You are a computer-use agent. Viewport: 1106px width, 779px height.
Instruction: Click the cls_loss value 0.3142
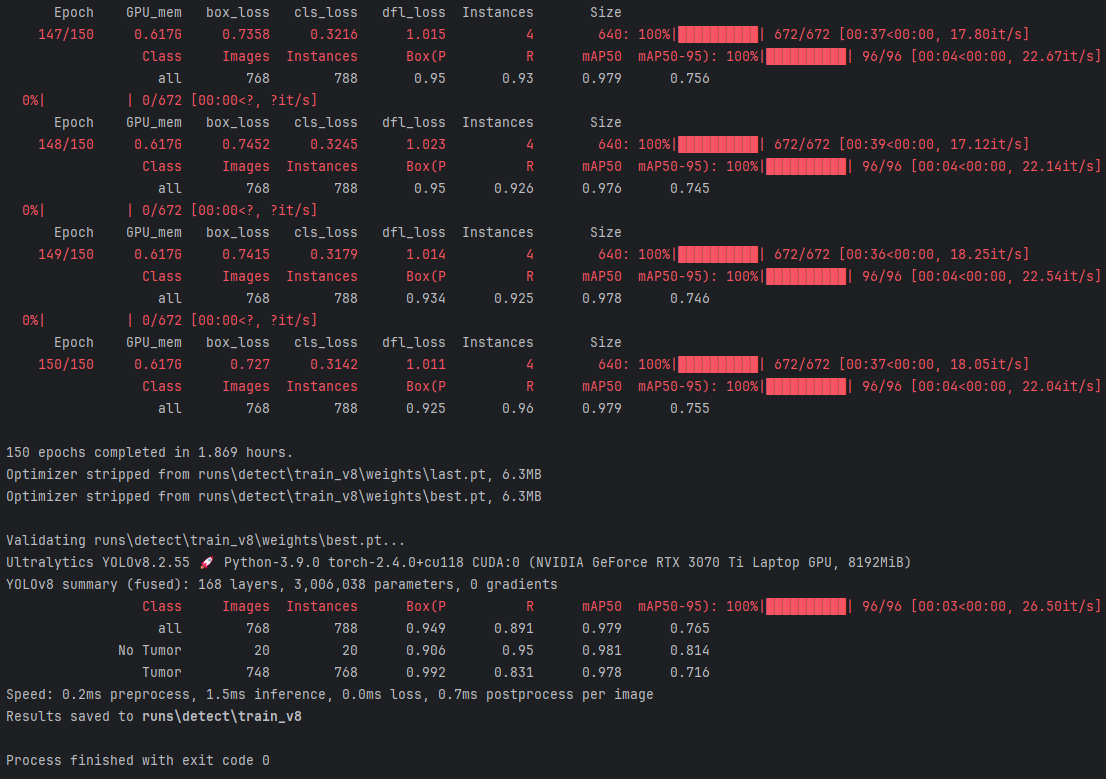(334, 365)
